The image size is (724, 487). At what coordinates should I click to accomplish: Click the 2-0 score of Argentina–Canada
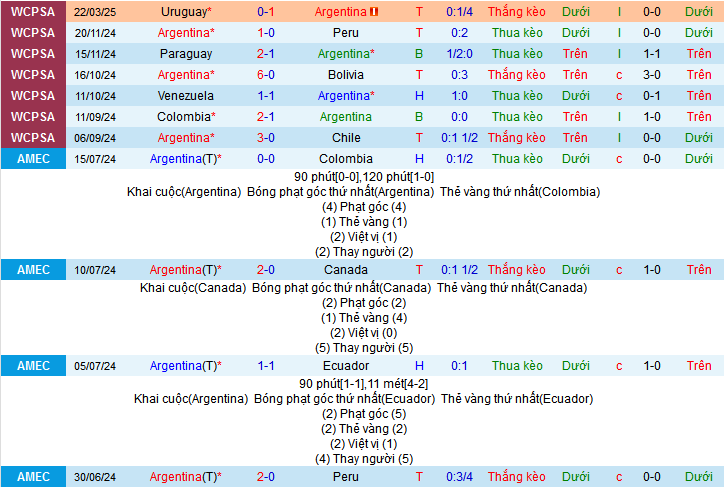(266, 270)
